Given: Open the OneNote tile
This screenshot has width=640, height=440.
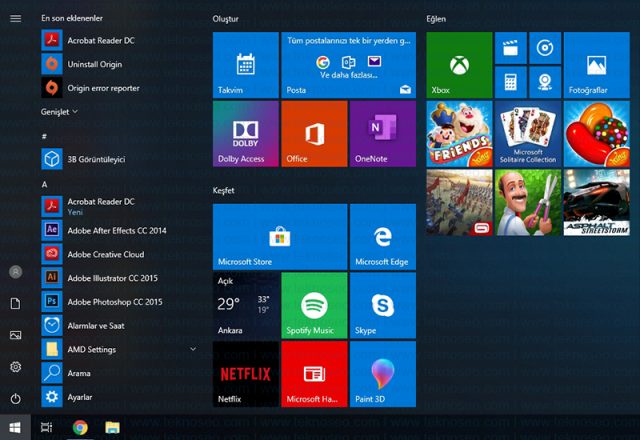Looking at the screenshot, I should tap(383, 134).
